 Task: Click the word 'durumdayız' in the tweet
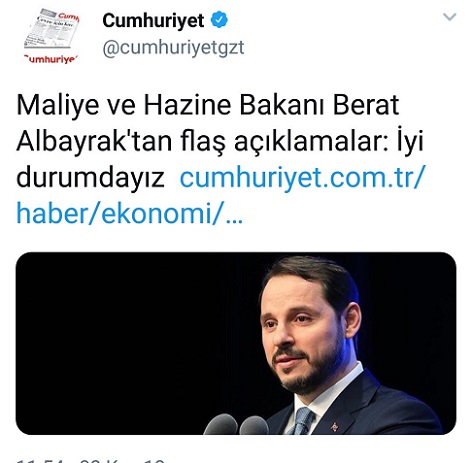90,177
